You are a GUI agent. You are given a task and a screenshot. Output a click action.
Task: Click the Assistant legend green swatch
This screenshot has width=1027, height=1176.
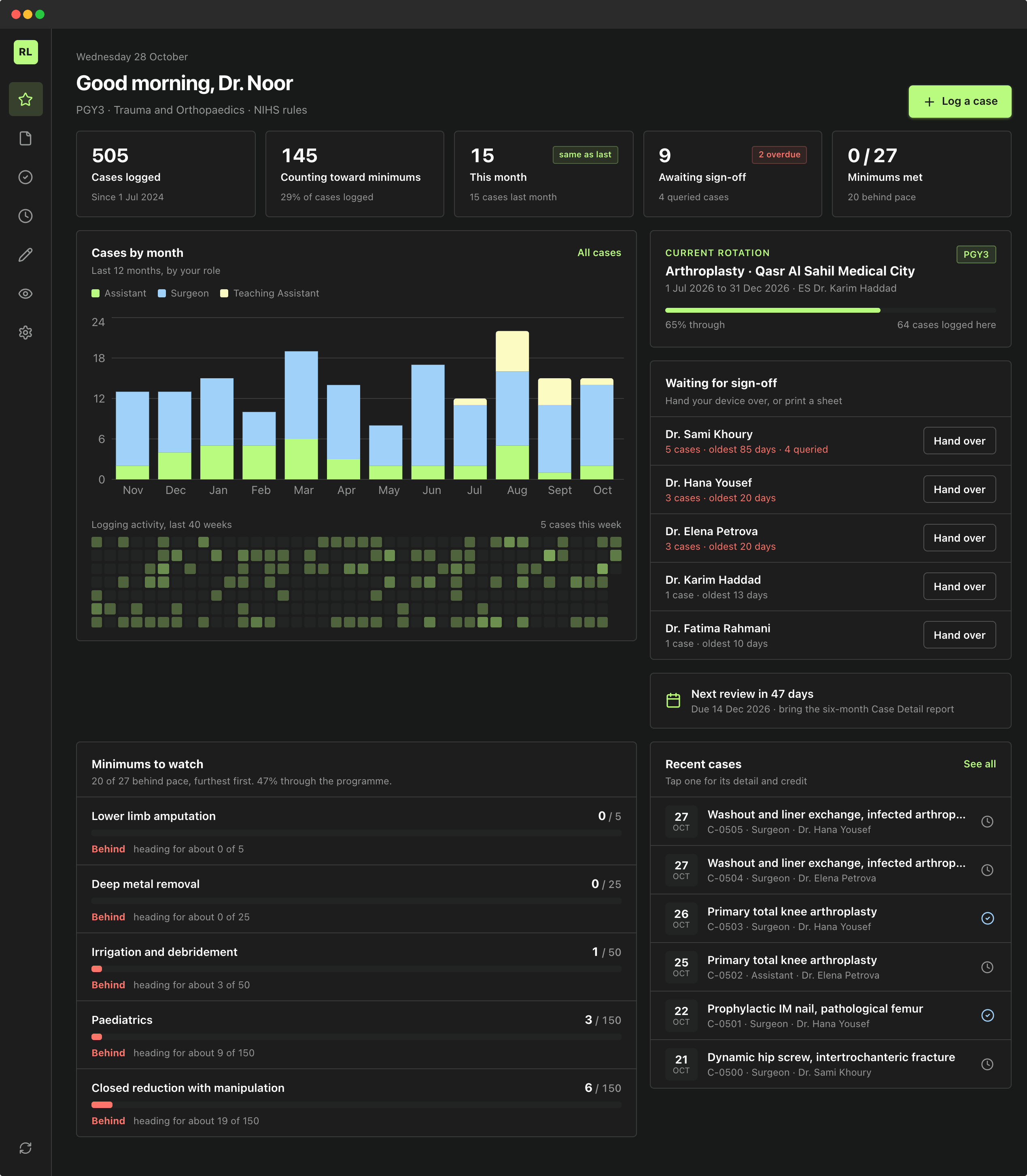click(96, 293)
